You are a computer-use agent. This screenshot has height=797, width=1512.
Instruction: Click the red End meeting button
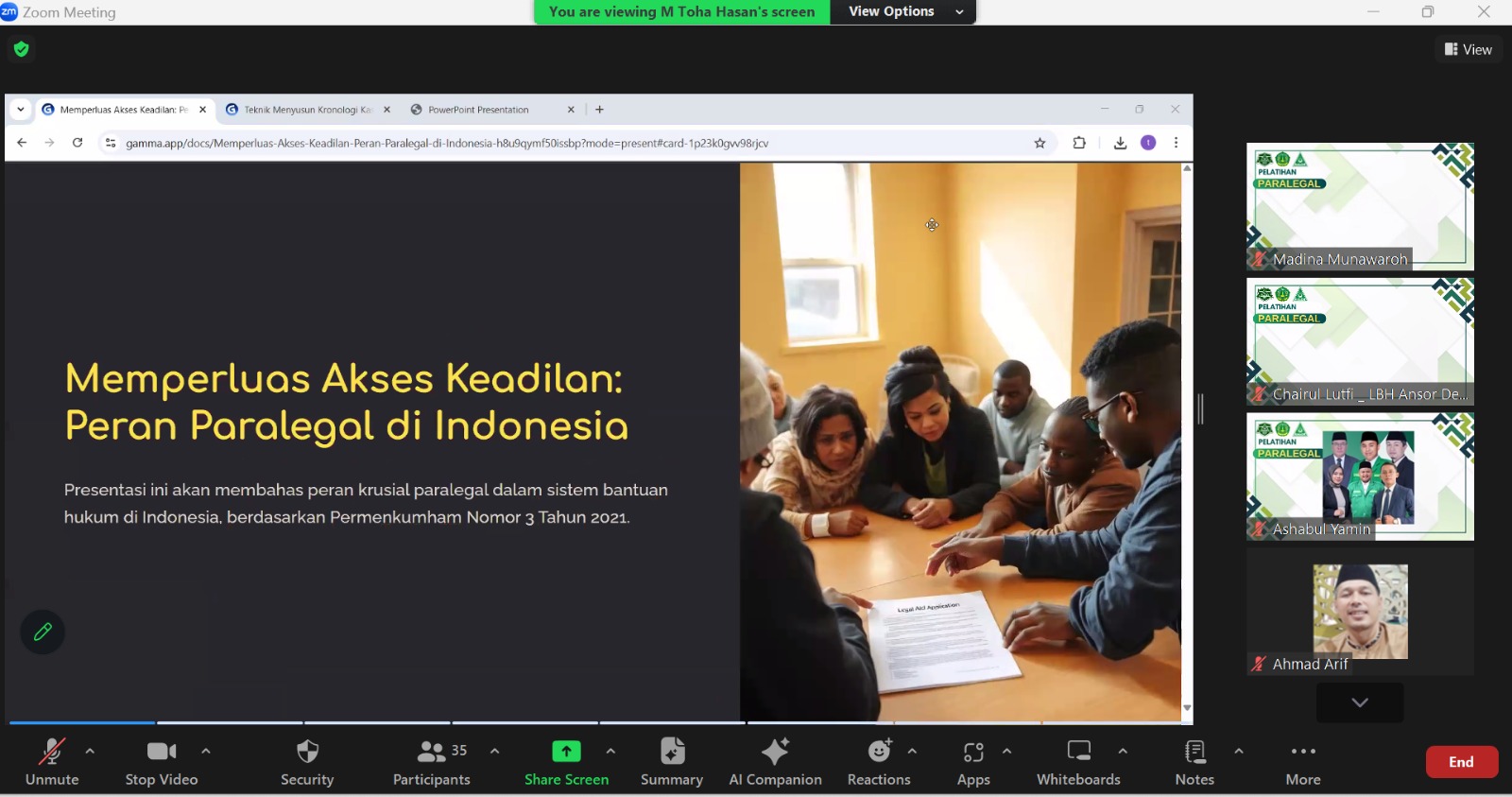click(1461, 762)
